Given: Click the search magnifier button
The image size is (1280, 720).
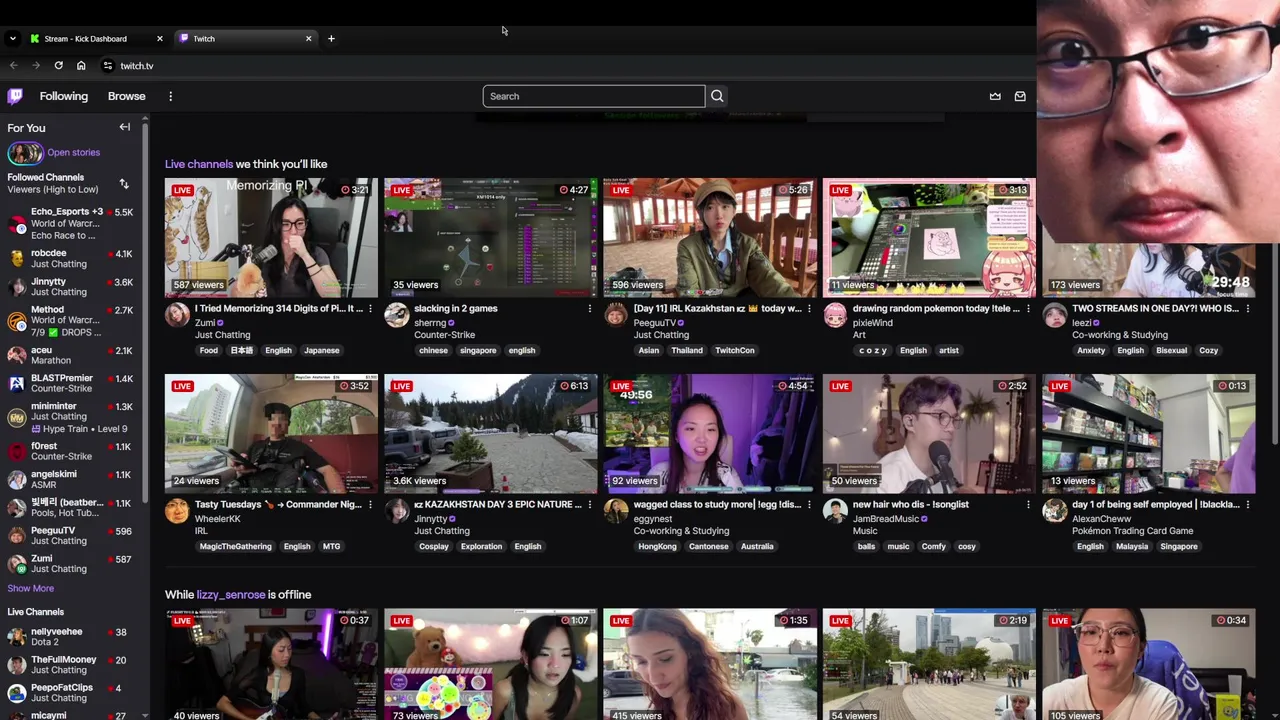Looking at the screenshot, I should [x=717, y=96].
